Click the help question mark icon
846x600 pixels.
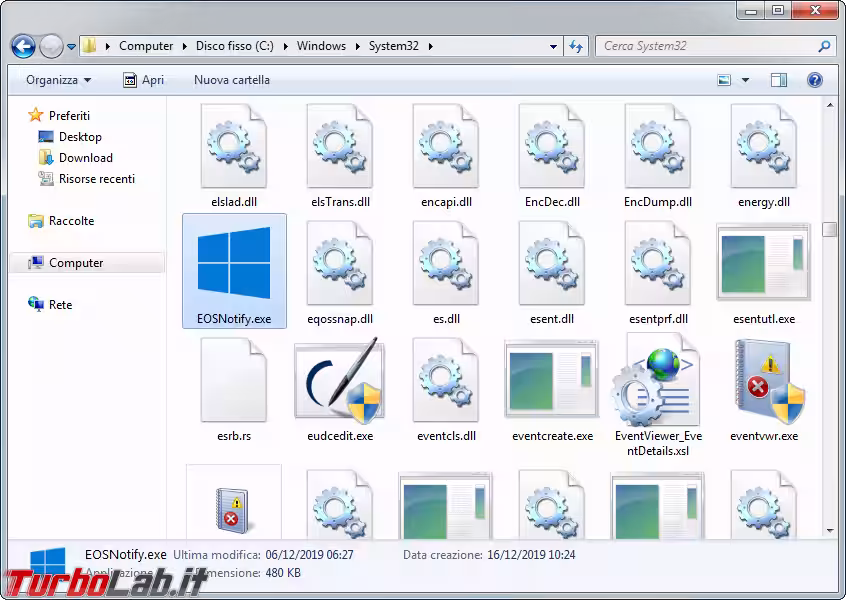[815, 80]
